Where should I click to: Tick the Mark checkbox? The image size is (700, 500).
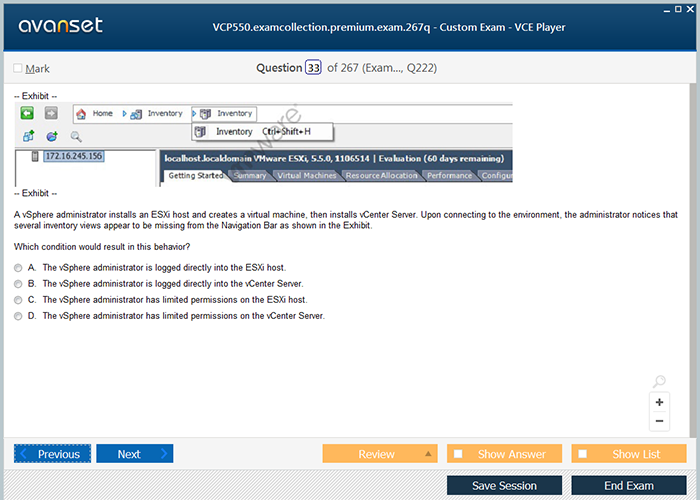click(18, 68)
